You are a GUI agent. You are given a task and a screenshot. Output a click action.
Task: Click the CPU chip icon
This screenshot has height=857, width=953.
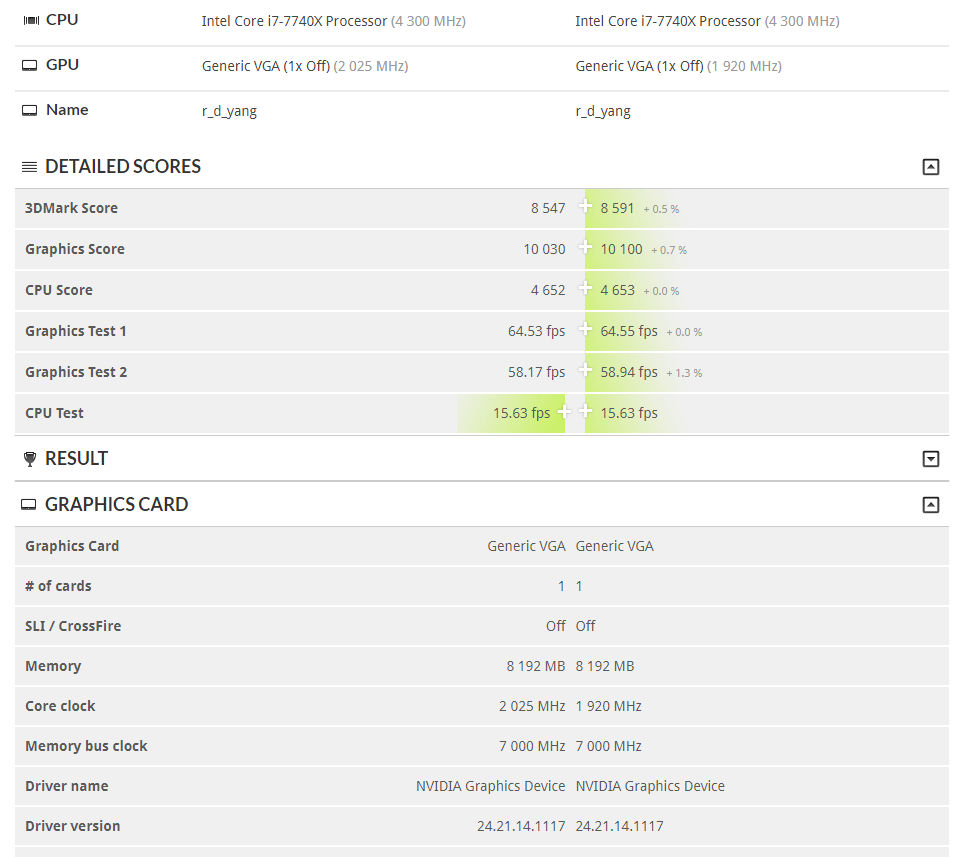[30, 21]
